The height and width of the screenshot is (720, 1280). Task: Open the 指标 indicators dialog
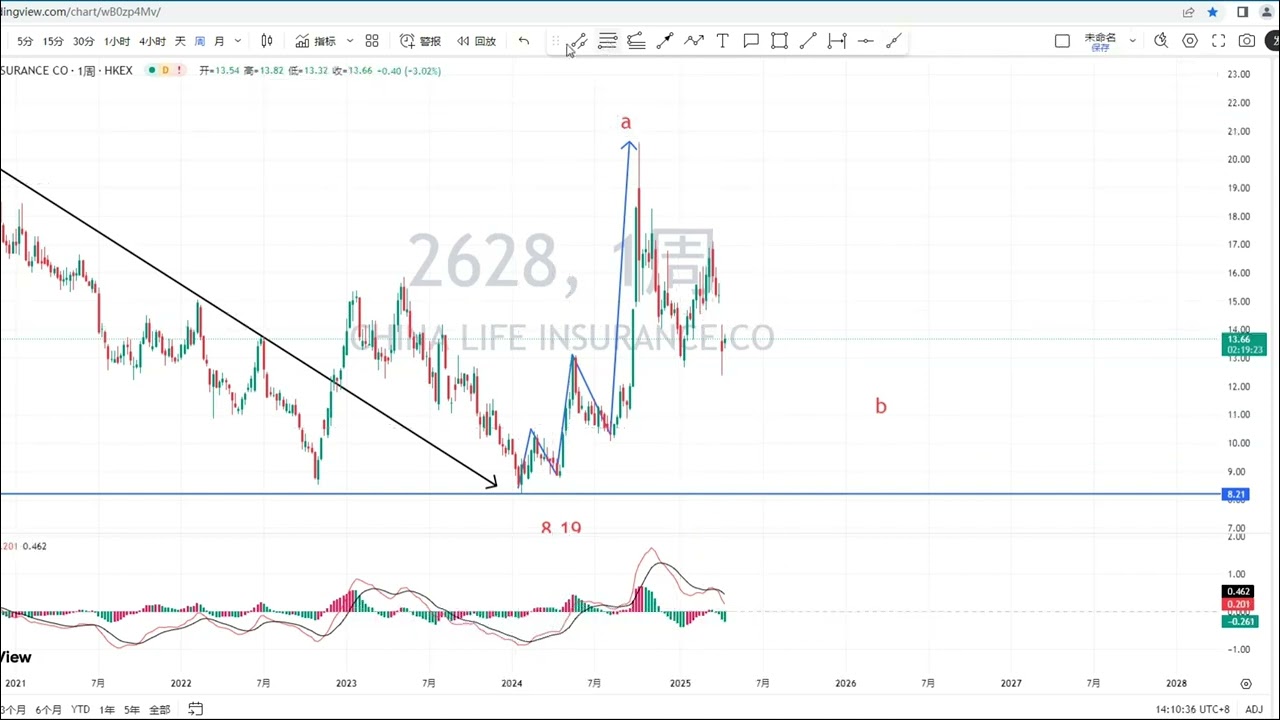[316, 41]
